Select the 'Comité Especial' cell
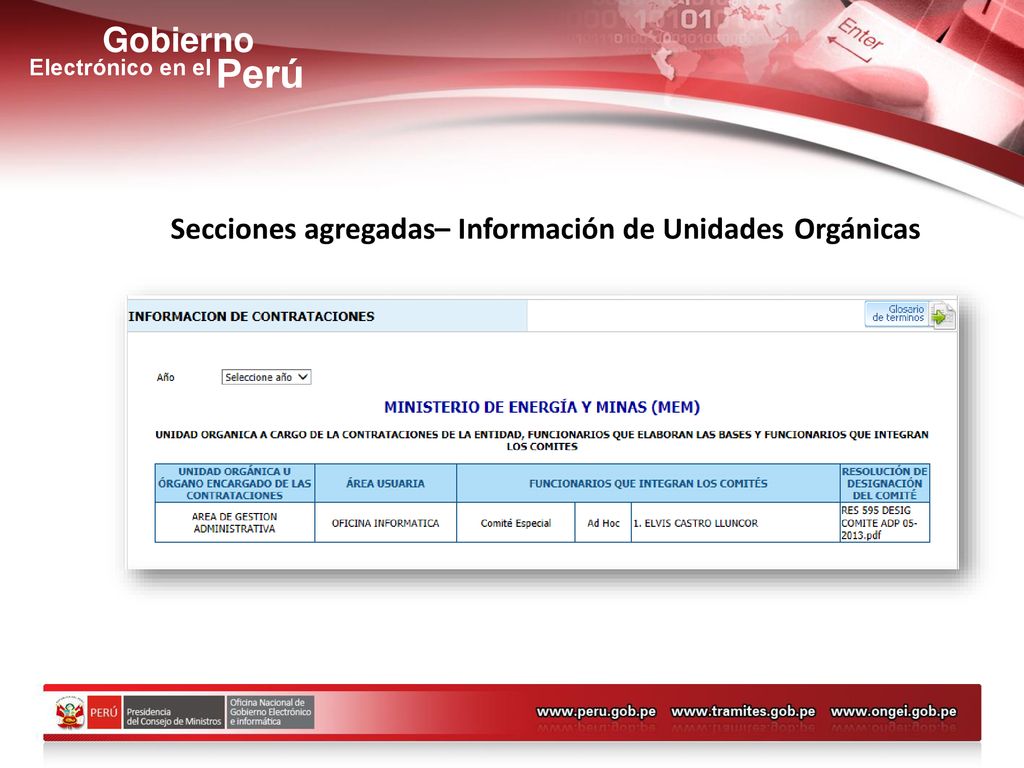Screen dimensions: 1024x768 pos(516,523)
